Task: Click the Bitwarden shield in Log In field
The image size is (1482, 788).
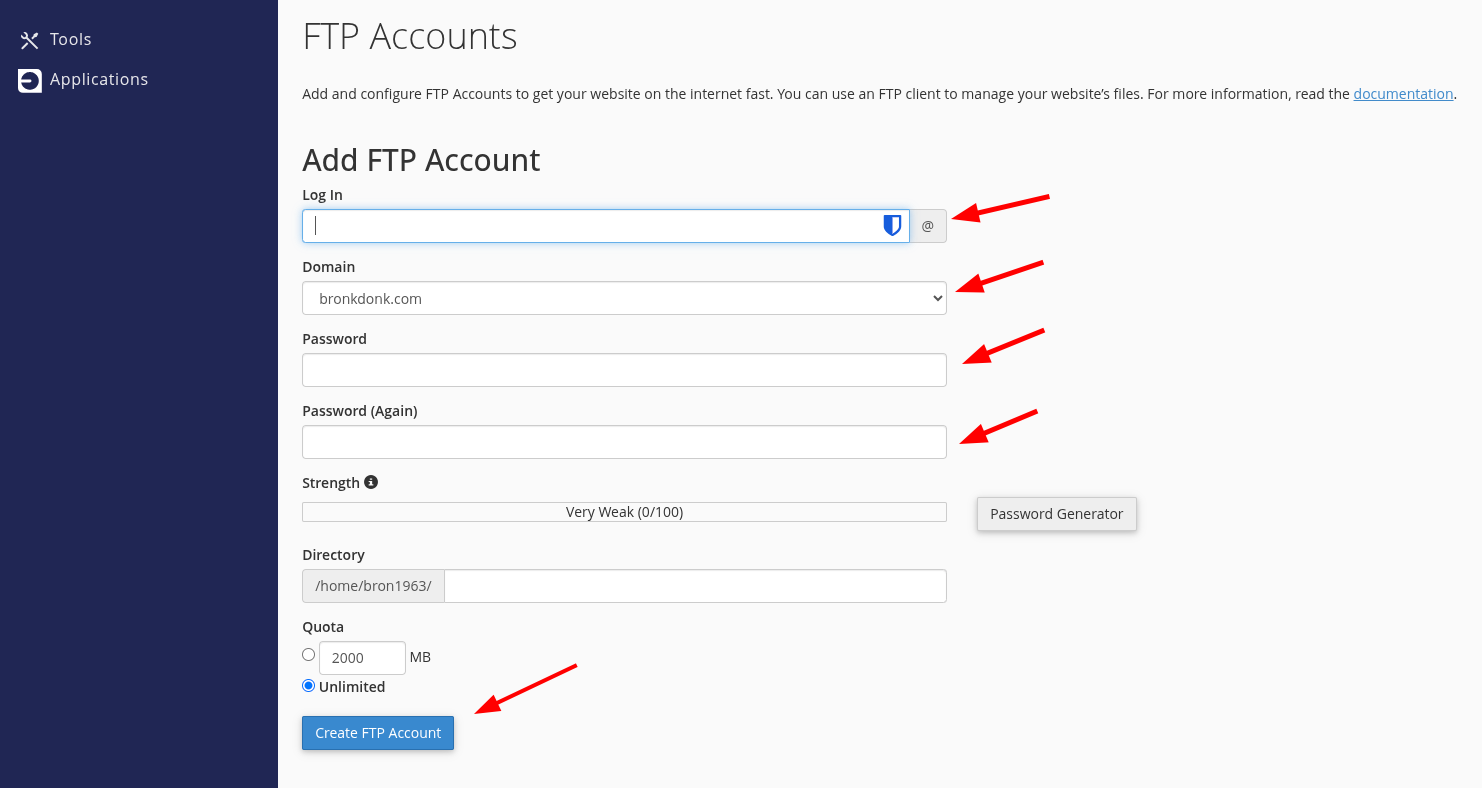Action: pos(891,225)
